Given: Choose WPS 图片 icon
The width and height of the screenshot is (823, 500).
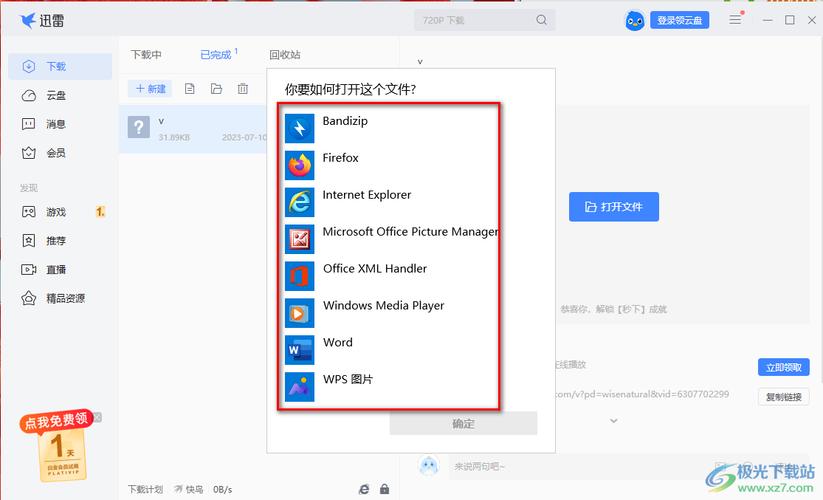Looking at the screenshot, I should tap(300, 387).
